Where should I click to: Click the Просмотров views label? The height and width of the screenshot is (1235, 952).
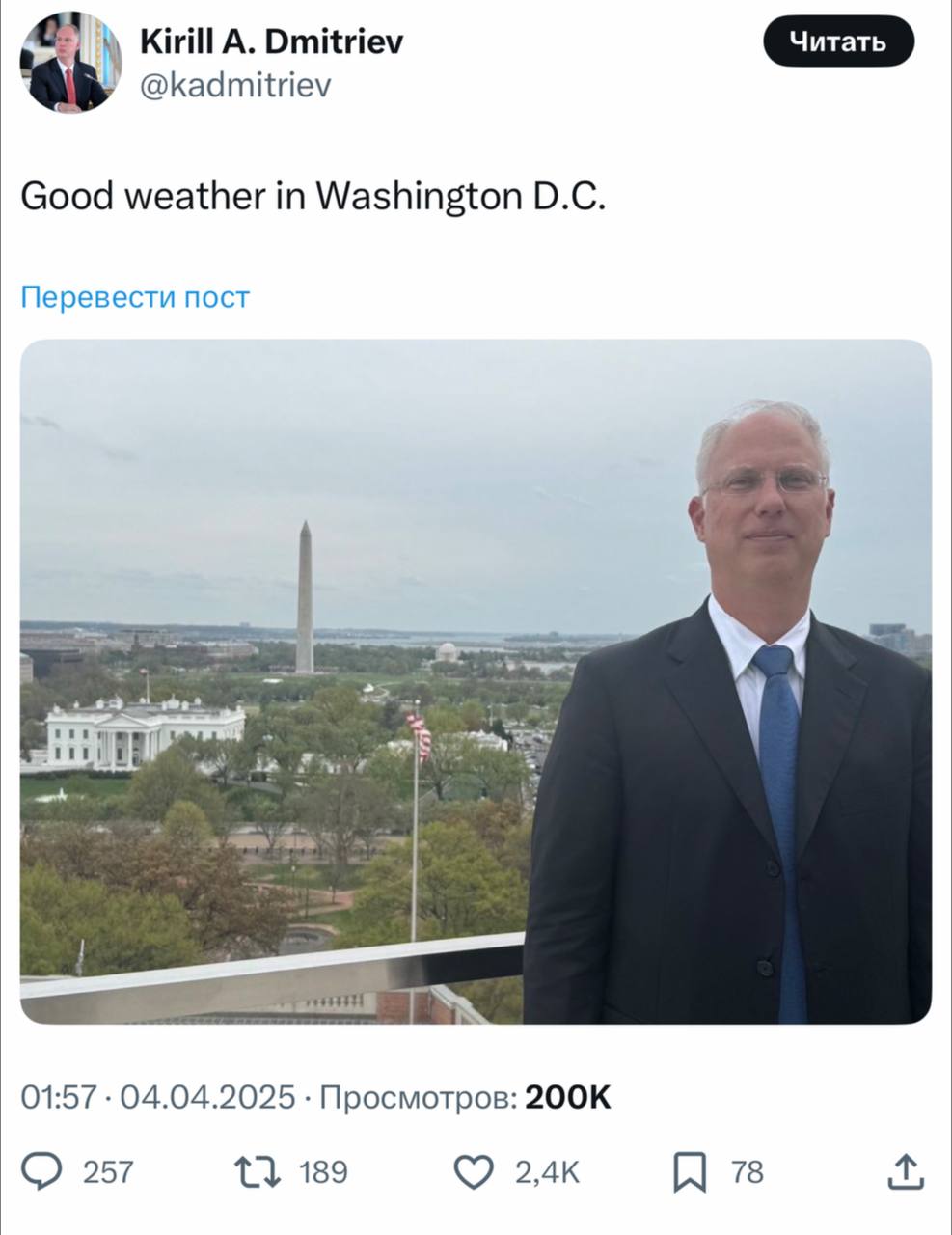[x=417, y=1098]
